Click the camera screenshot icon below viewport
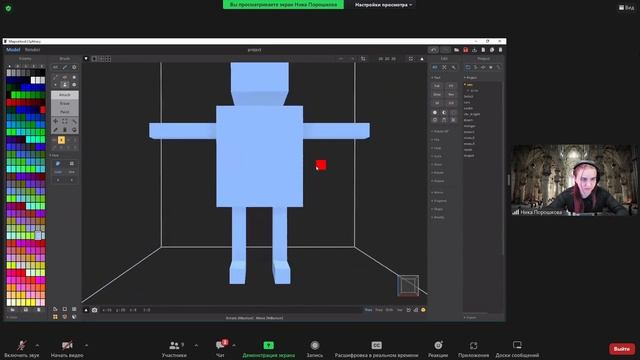Screen dimensions: 640x360 pyautogui.click(x=94, y=310)
